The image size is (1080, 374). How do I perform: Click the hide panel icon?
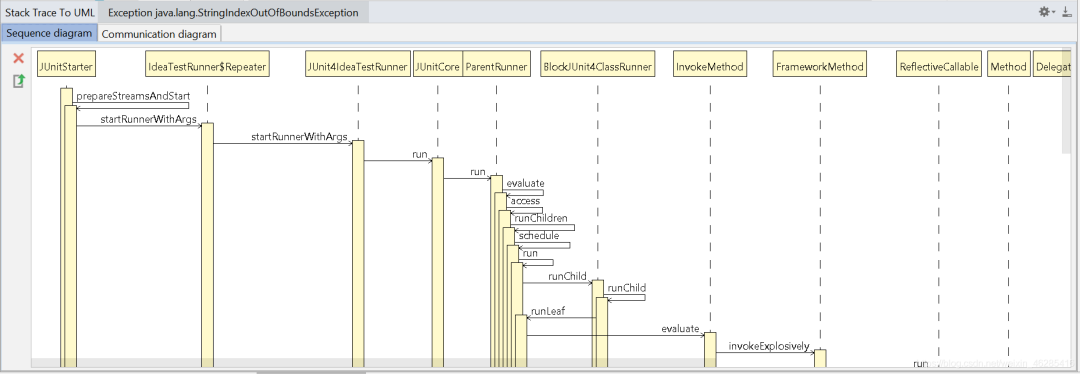1067,12
